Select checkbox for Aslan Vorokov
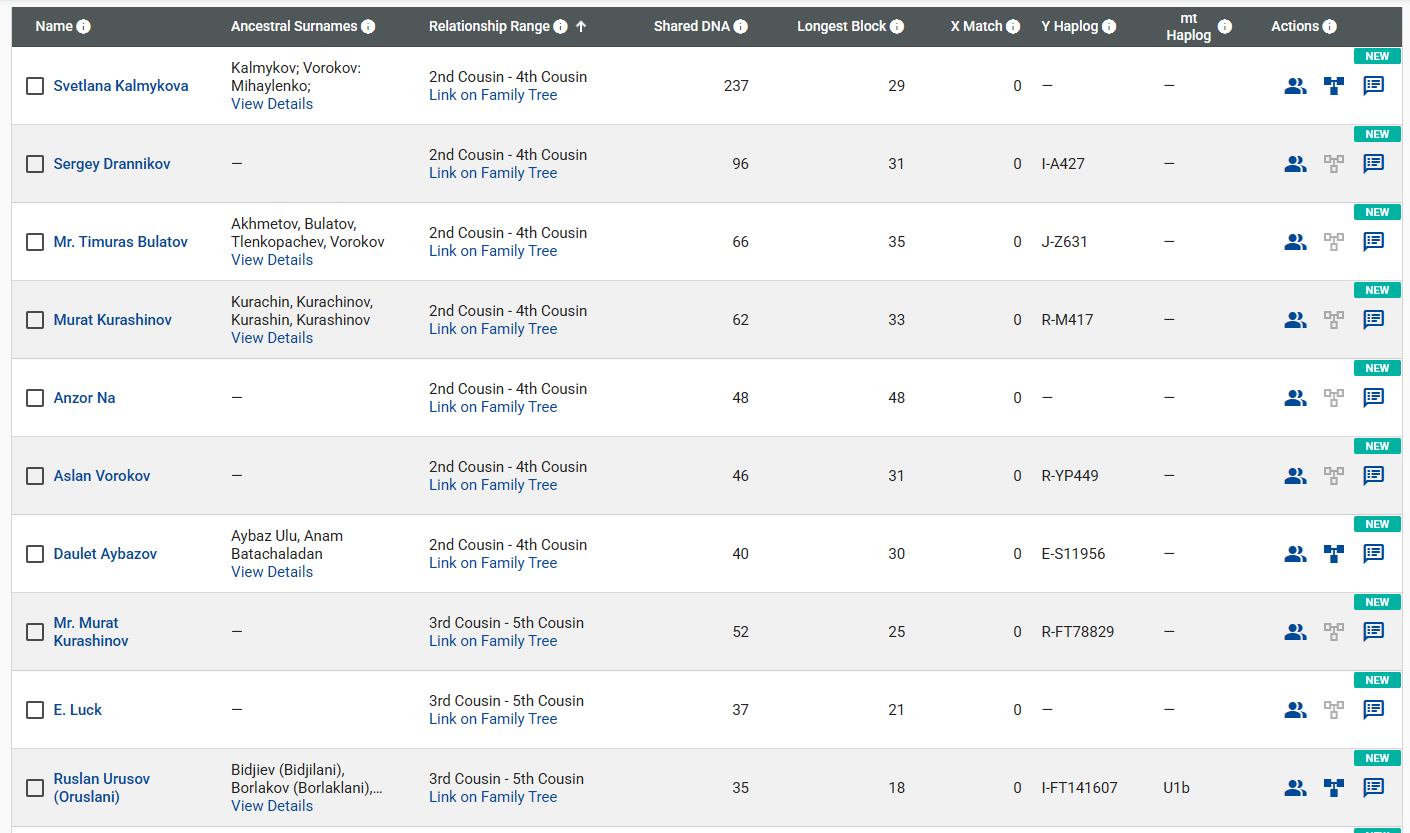This screenshot has width=1410, height=833. (x=35, y=476)
